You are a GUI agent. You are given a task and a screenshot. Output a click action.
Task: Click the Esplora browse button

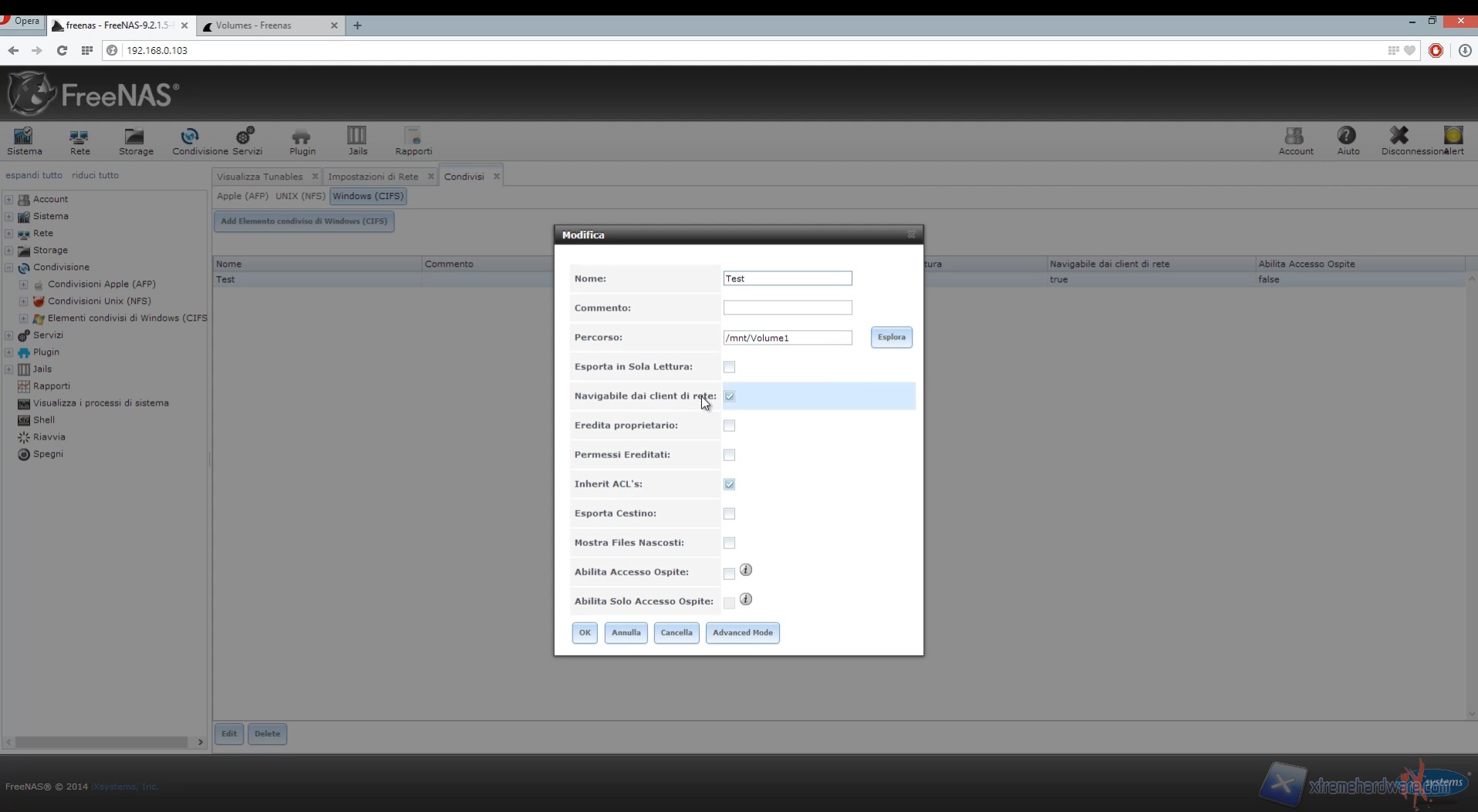[x=891, y=337]
